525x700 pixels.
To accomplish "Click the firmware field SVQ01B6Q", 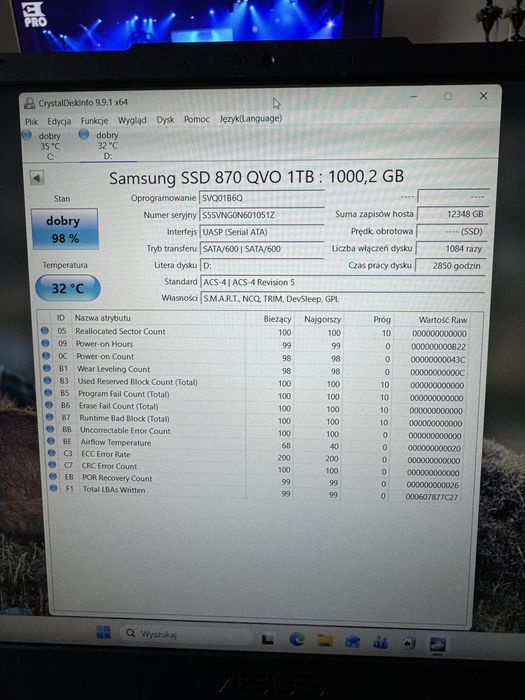I will (x=262, y=198).
